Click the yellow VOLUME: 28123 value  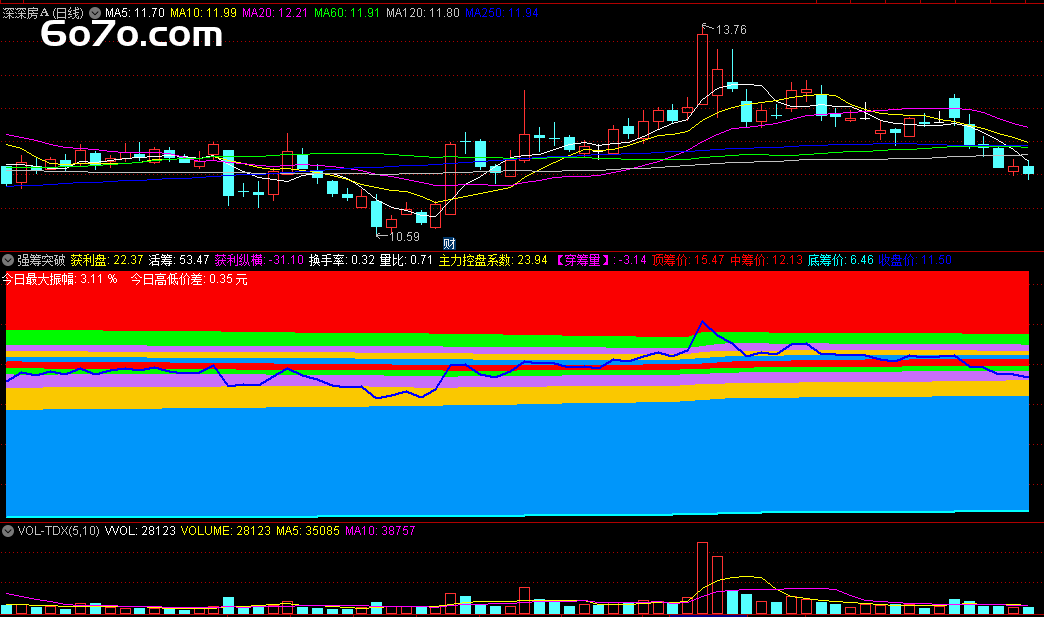(226, 530)
